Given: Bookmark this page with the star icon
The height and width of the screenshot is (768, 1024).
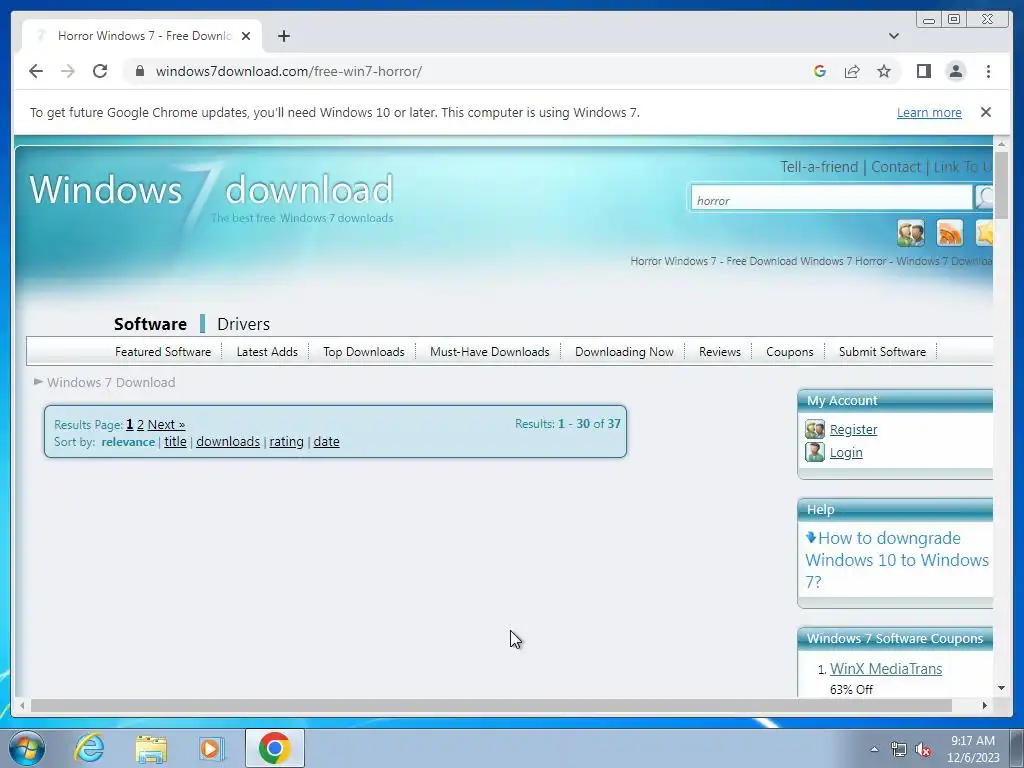Looking at the screenshot, I should point(884,71).
